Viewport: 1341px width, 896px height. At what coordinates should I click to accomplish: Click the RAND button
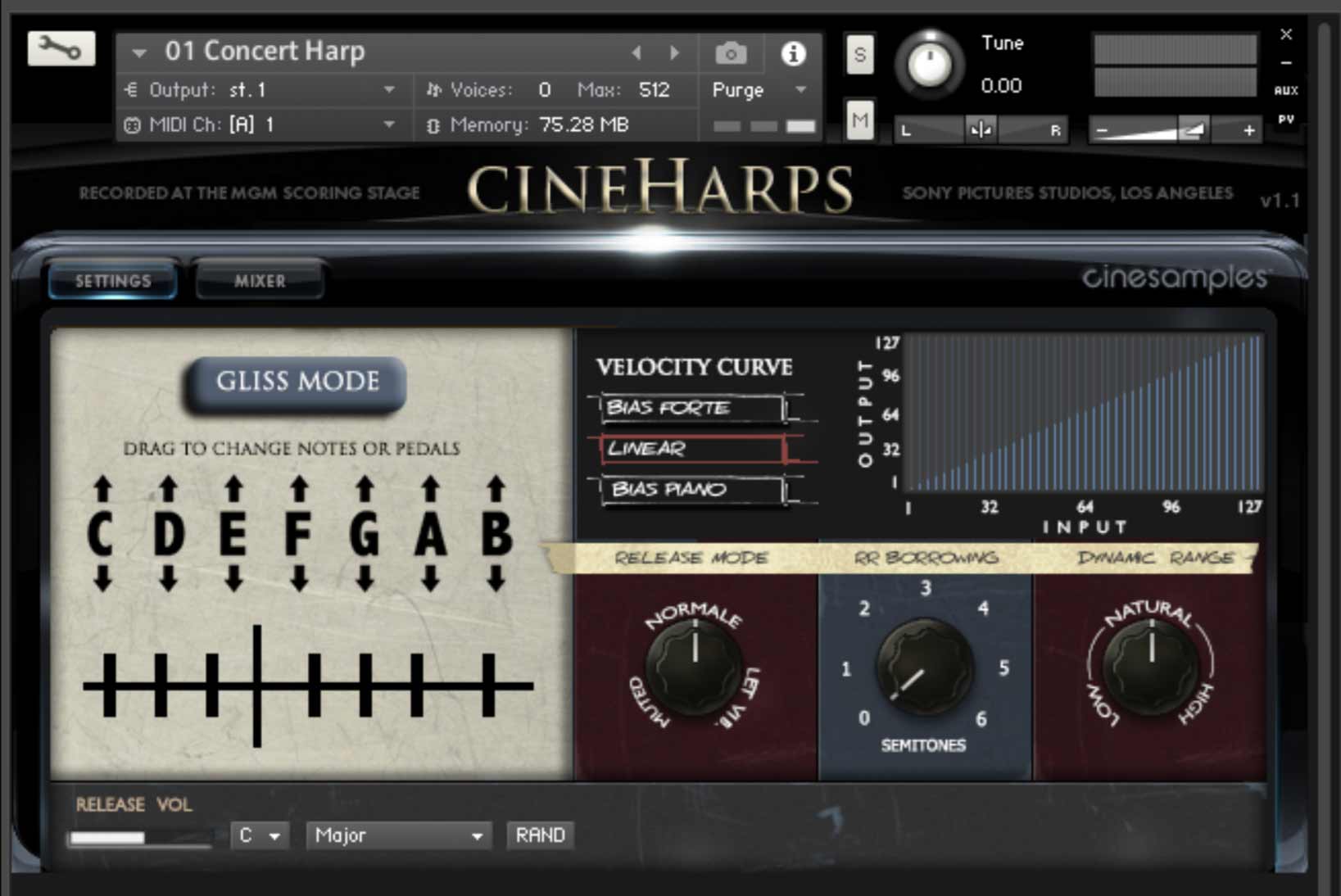click(x=540, y=835)
